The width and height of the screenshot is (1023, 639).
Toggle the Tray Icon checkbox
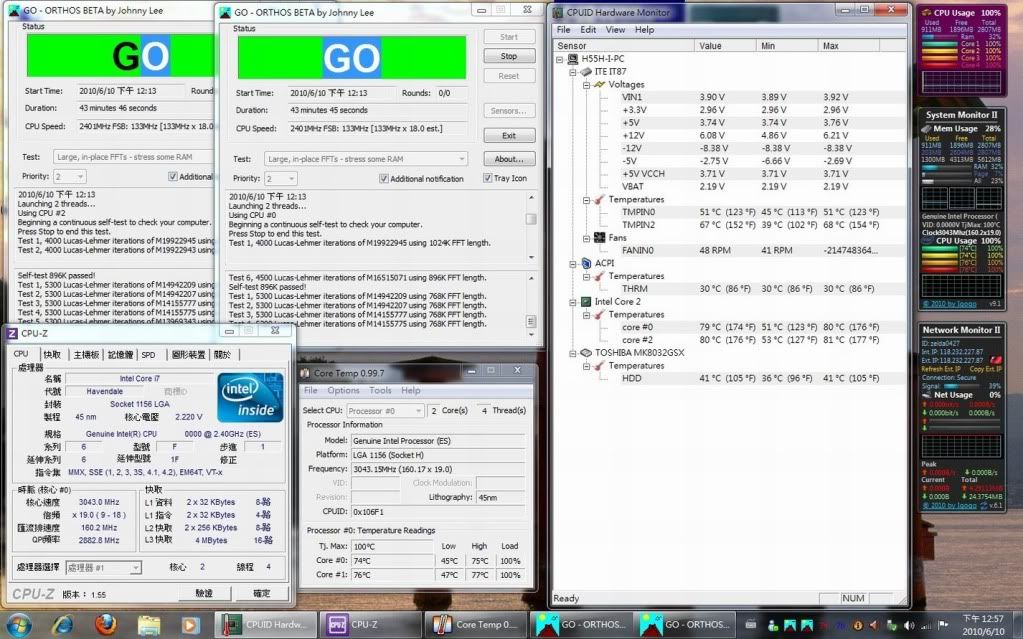point(486,178)
